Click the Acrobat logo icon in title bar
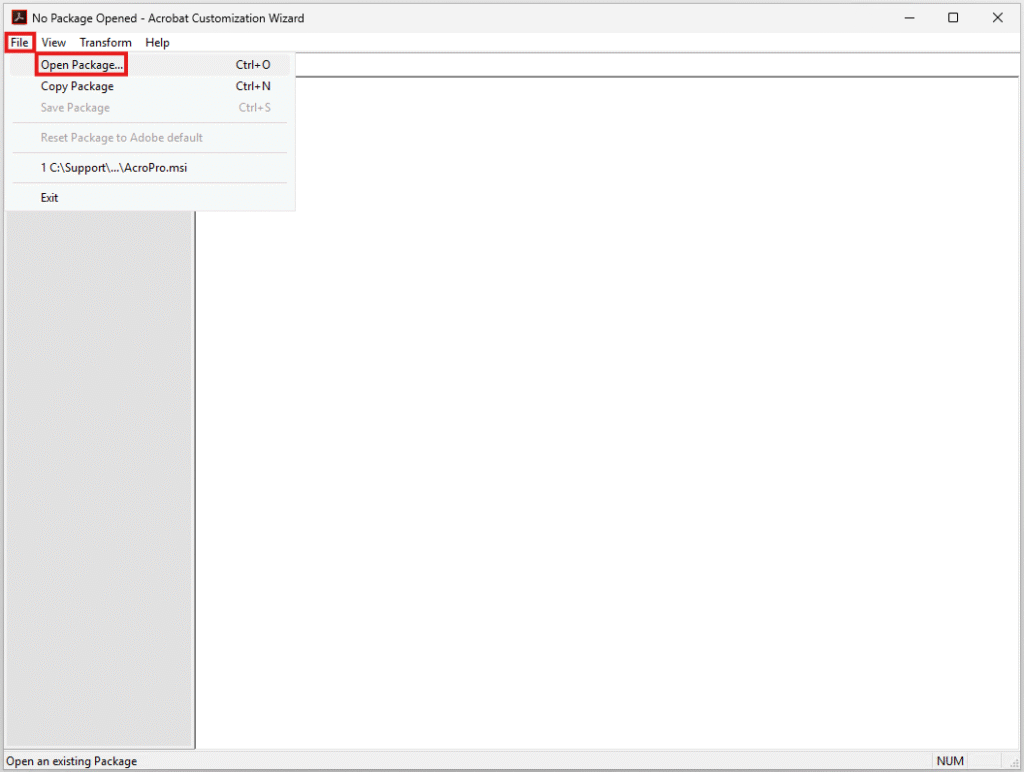 click(18, 18)
